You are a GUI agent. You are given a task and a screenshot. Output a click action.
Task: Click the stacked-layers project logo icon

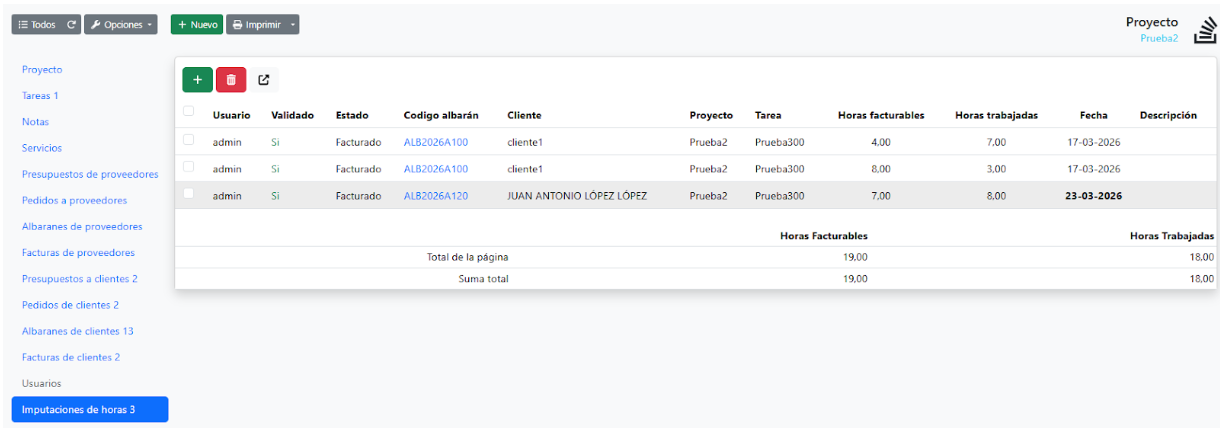pos(1203,30)
